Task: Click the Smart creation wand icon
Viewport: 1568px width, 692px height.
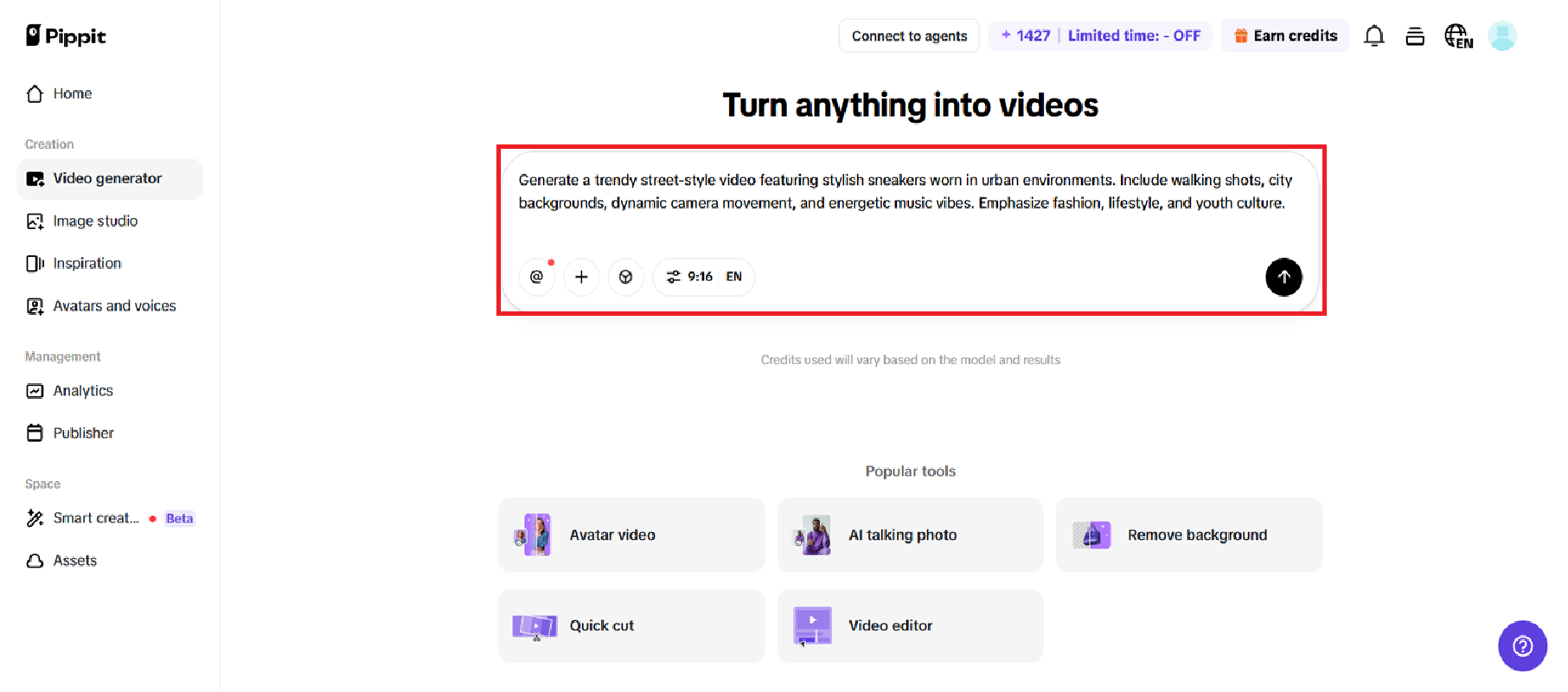Action: [x=35, y=518]
